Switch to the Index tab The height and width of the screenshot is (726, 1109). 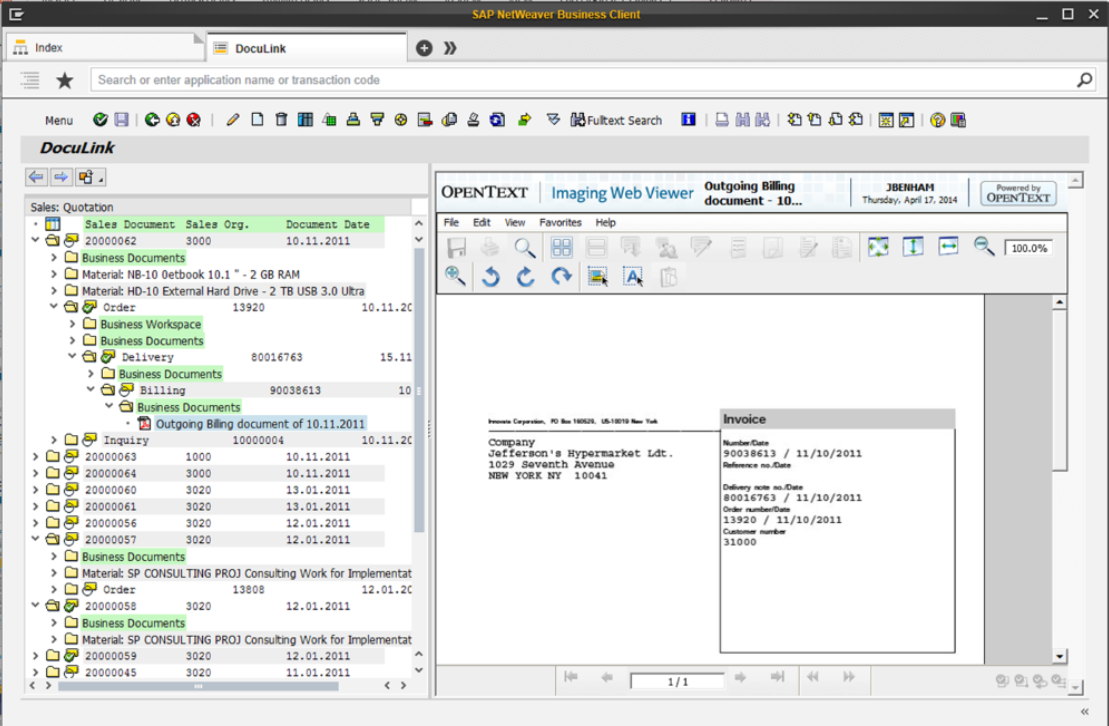click(48, 47)
